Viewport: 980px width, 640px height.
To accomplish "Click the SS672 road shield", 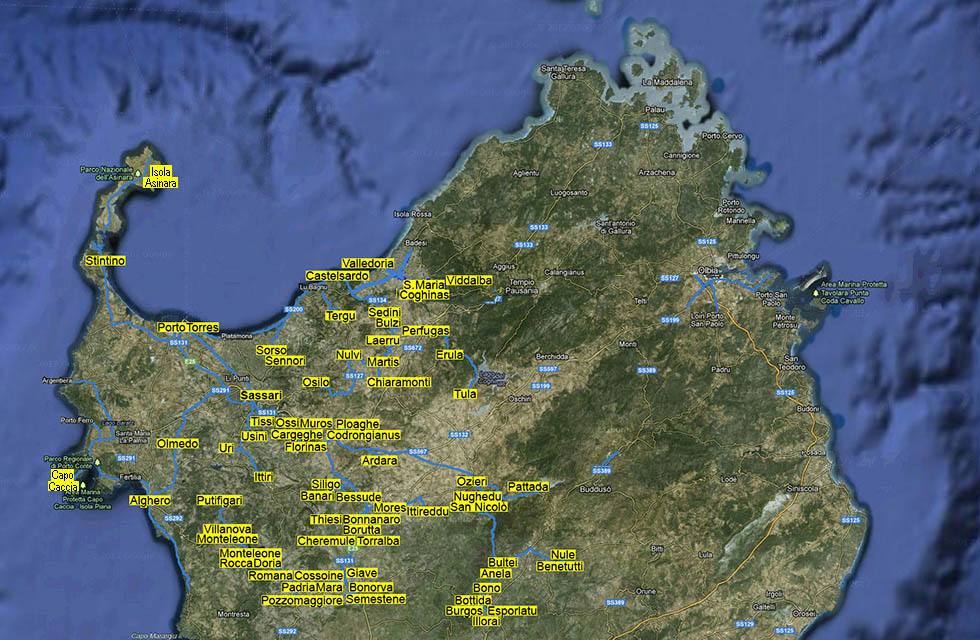I will (x=413, y=348).
